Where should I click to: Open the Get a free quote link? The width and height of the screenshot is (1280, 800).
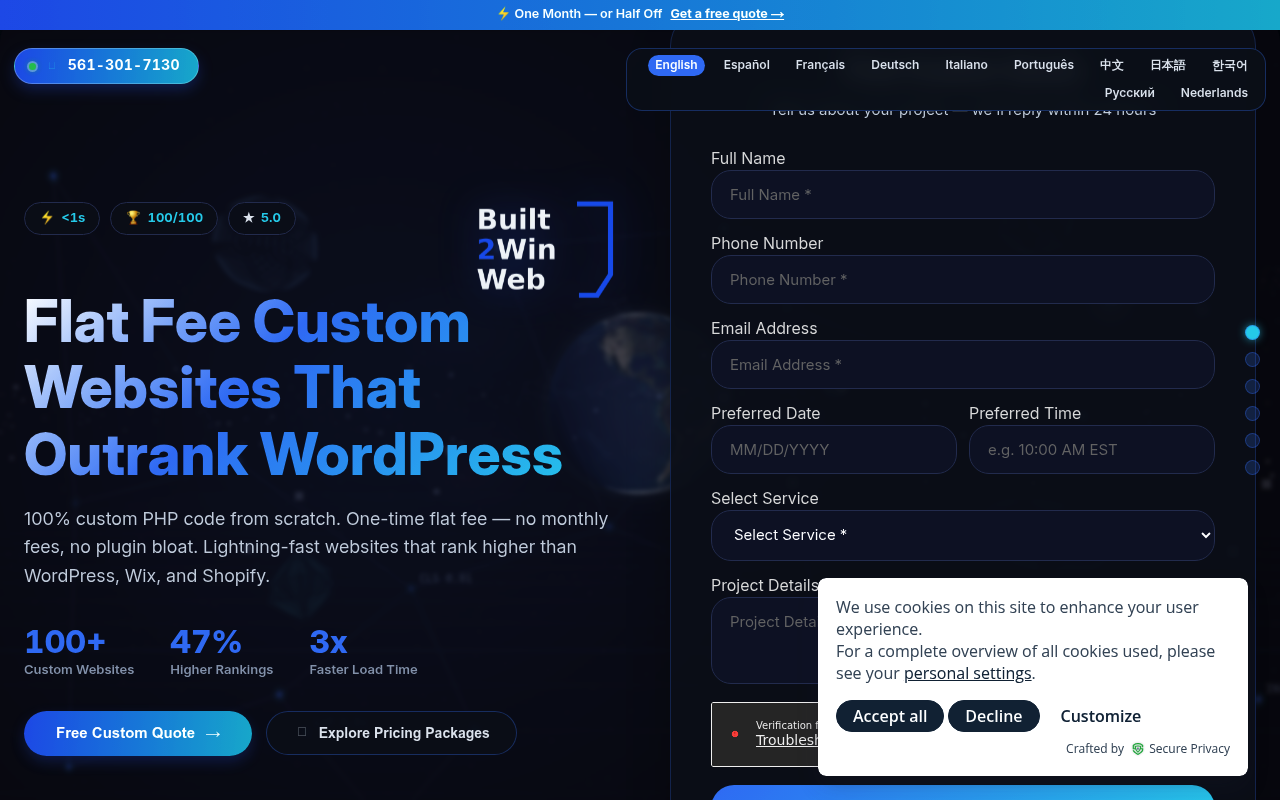point(727,14)
